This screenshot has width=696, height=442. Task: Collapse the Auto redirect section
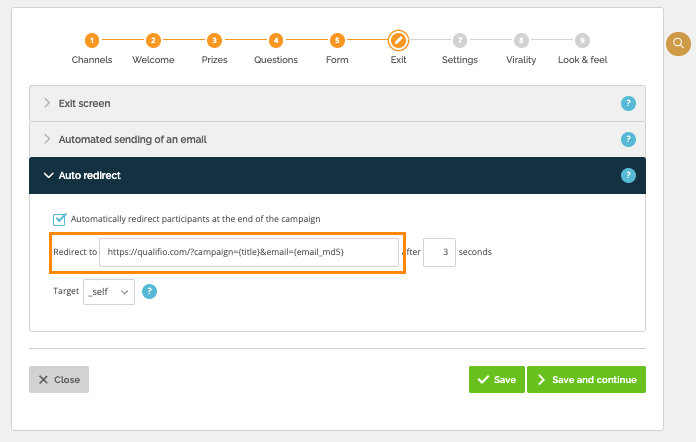(337, 175)
